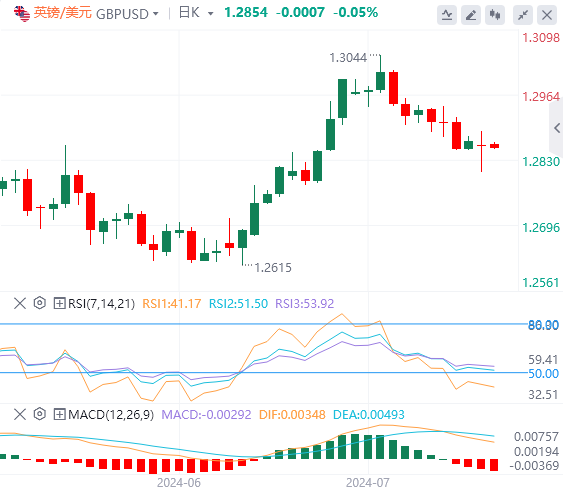This screenshot has height=495, width=563.
Task: Click the MACD(12,26,9) label
Action: [x=111, y=415]
